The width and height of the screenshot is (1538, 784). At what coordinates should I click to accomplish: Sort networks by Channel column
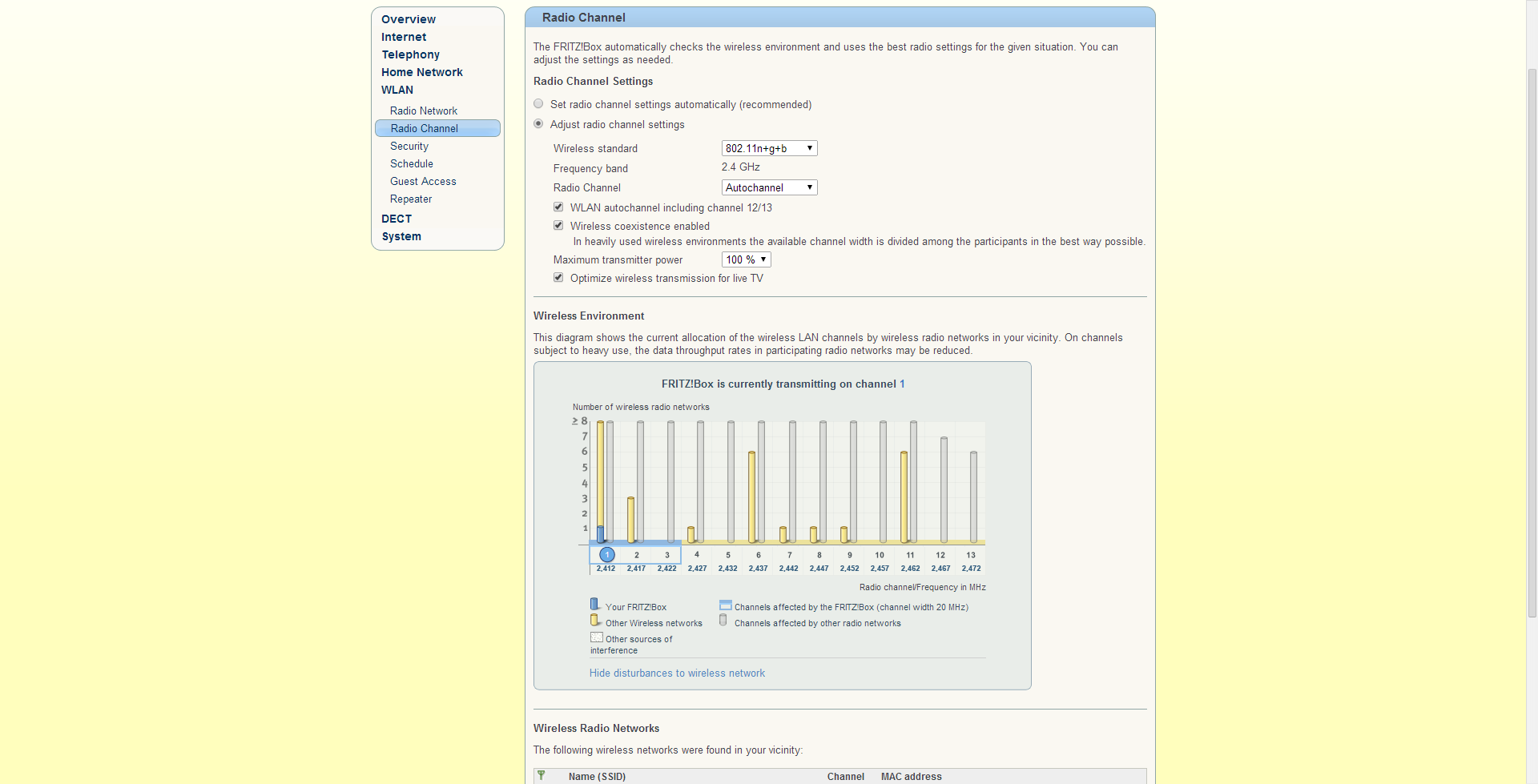point(845,777)
